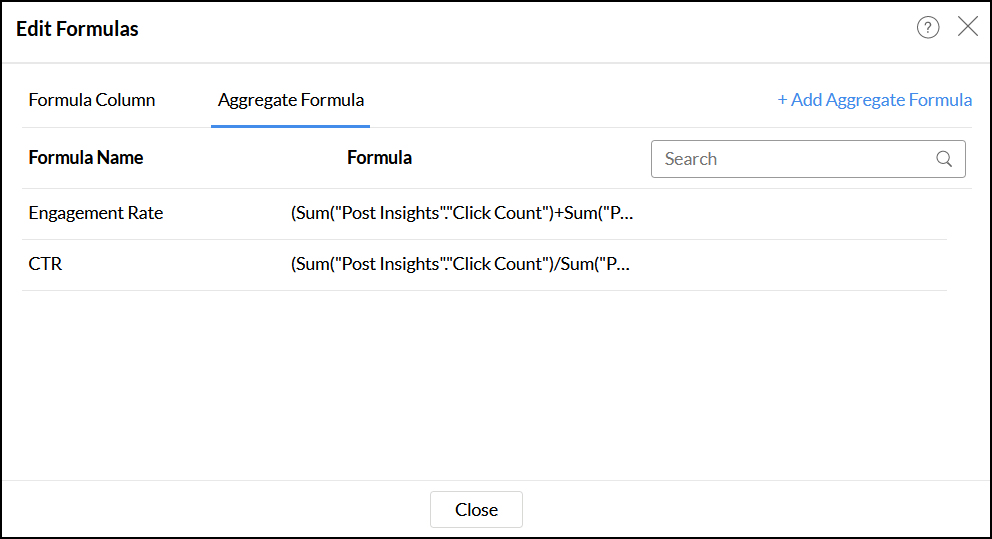Click the plus sign before Add Aggregate Formula
Screen dimensions: 992x539
783,100
